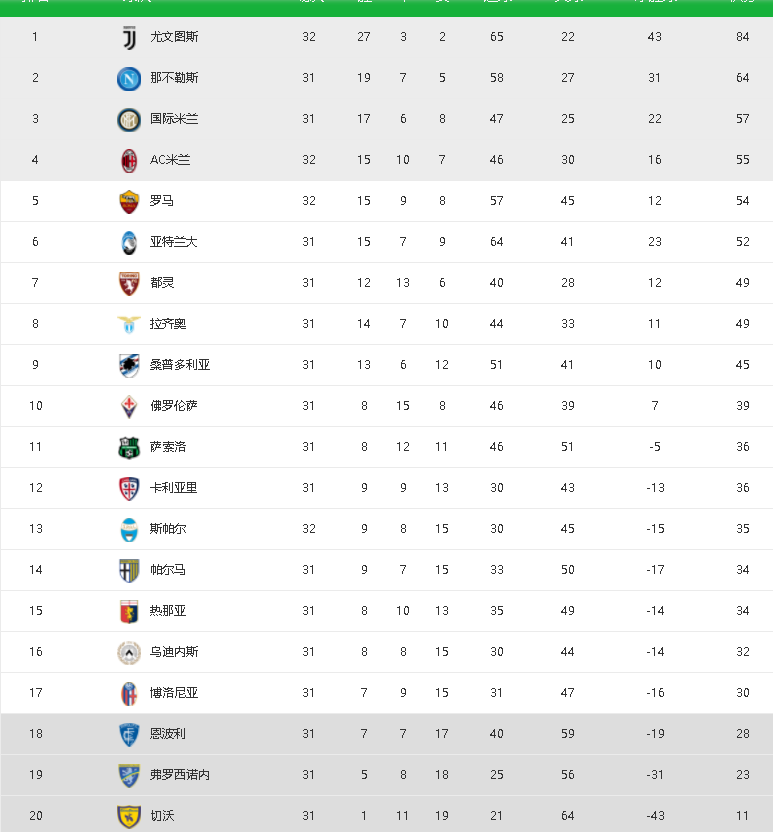The width and height of the screenshot is (773, 832).
Task: Click the Napoli club logo
Action: (128, 78)
